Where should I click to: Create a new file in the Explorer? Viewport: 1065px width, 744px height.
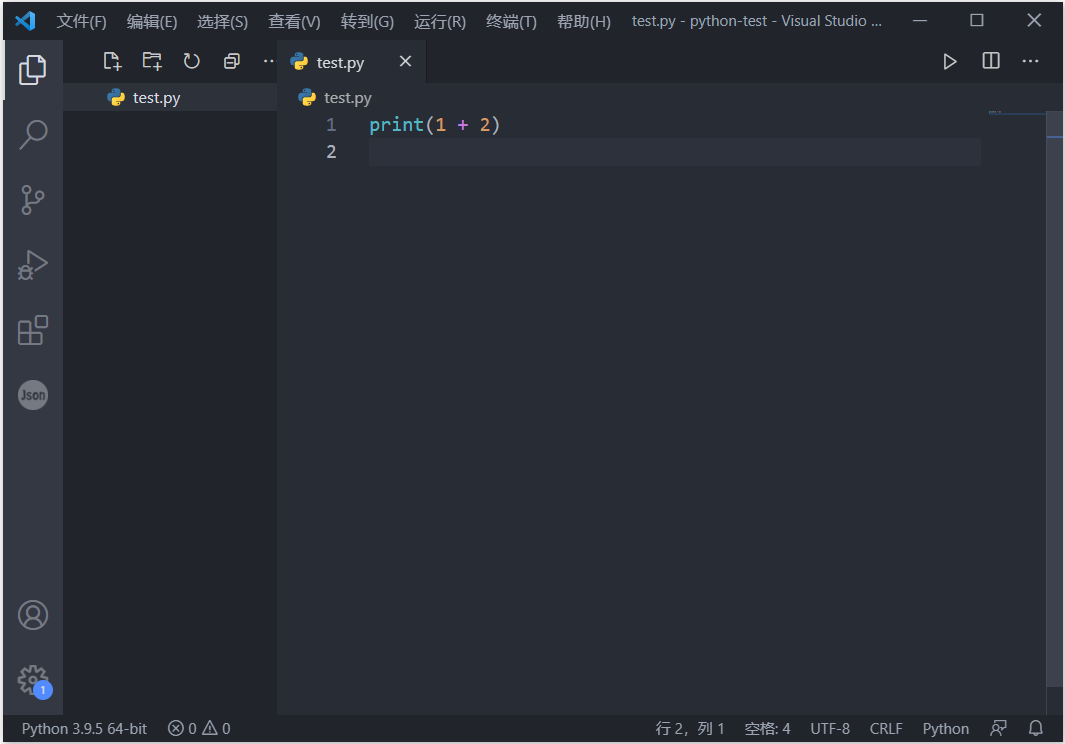pos(112,61)
